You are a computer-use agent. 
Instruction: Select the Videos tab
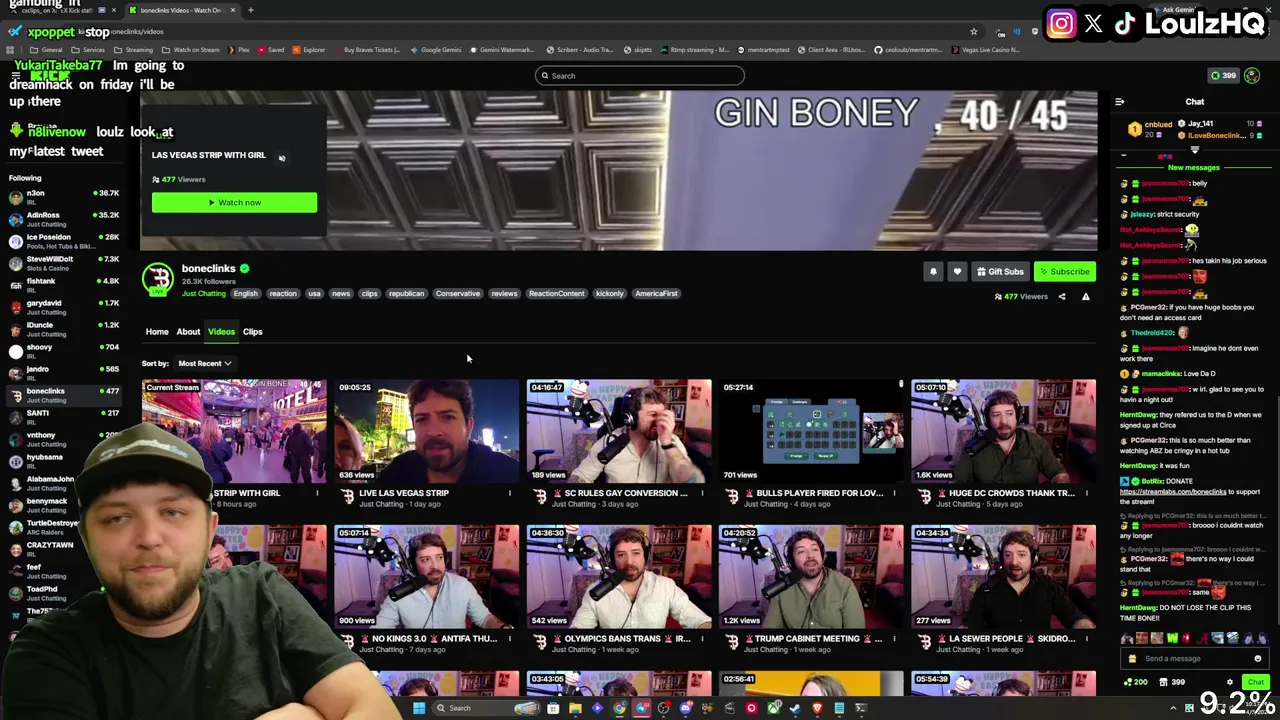221,332
